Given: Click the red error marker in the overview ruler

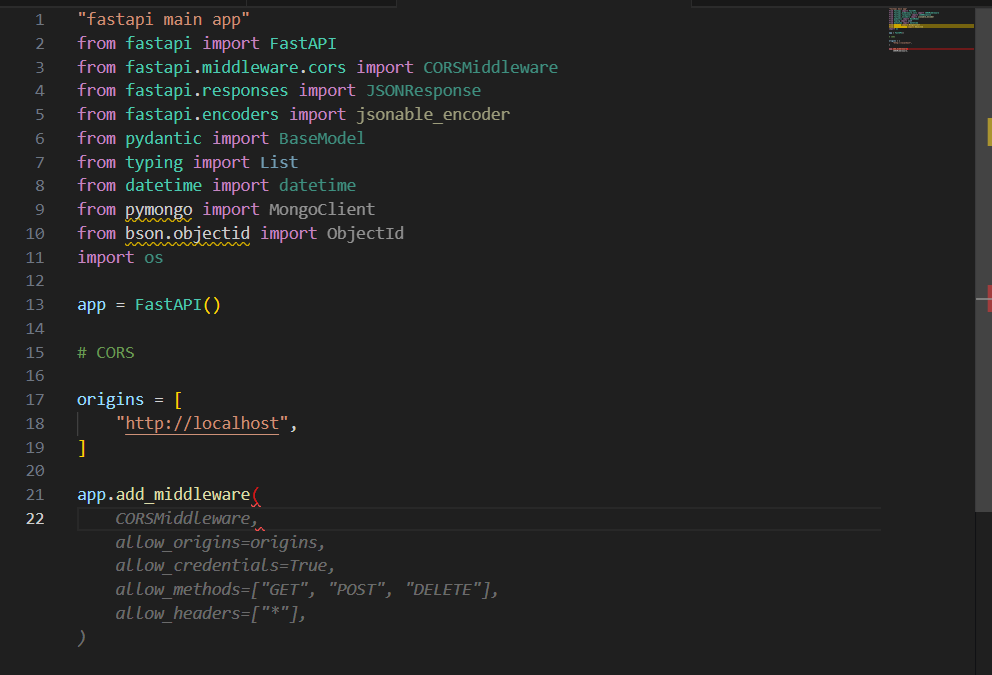Looking at the screenshot, I should point(989,299).
